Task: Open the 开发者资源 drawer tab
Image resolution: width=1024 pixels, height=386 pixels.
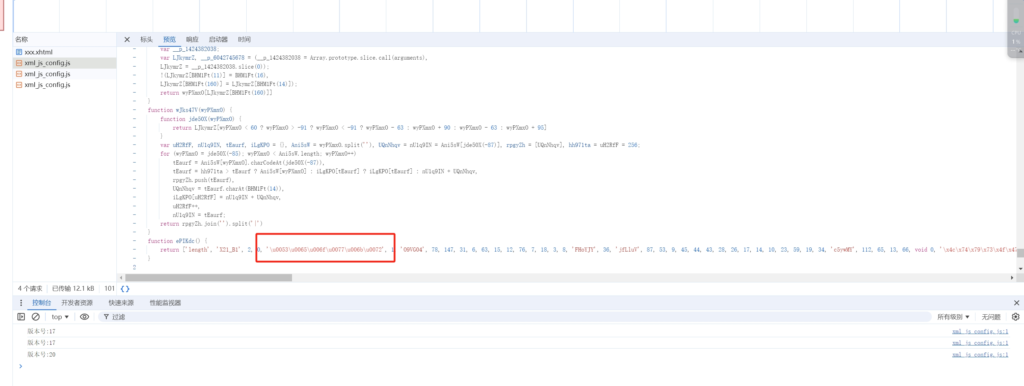Action: click(x=77, y=303)
